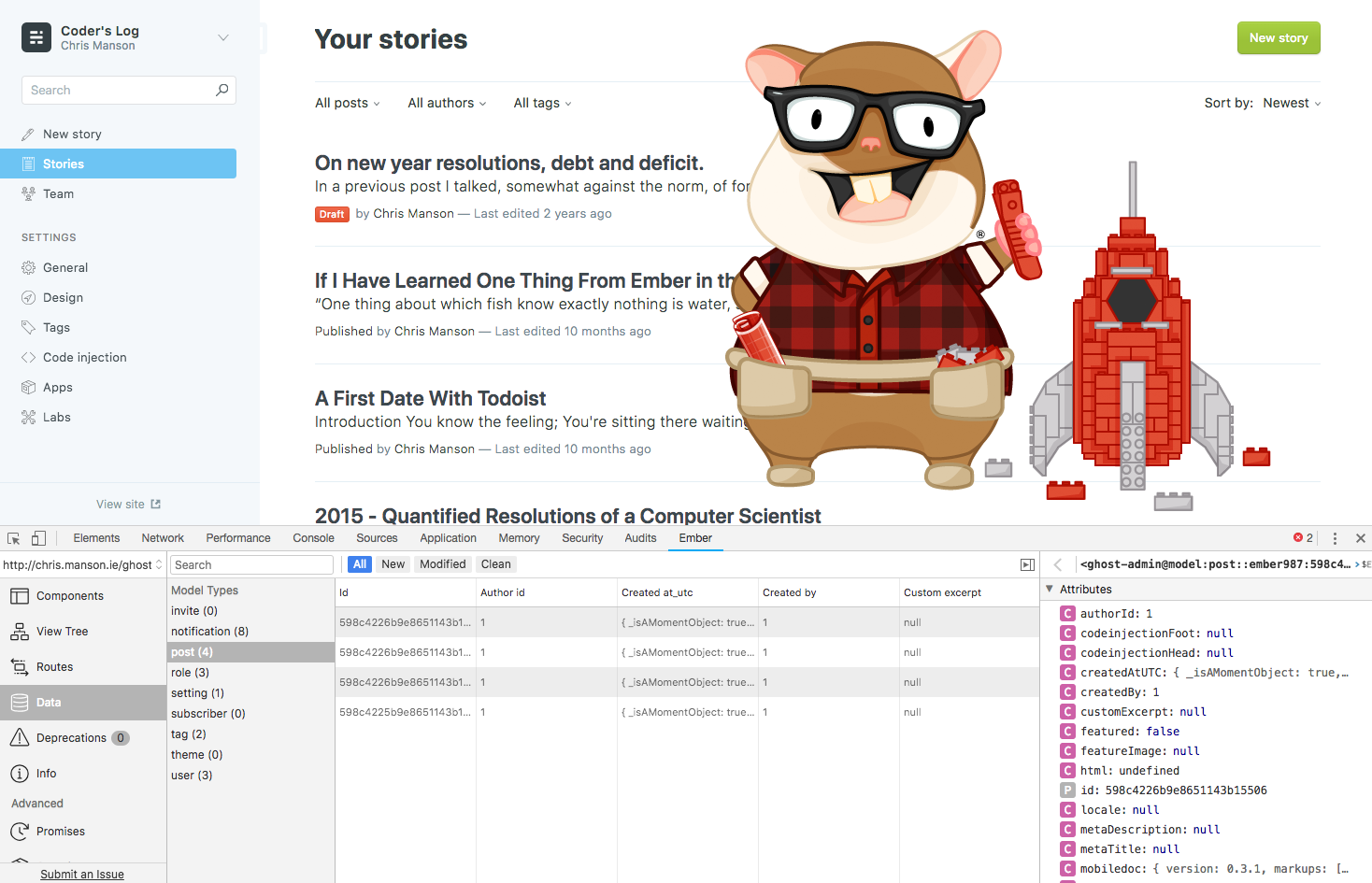Click the Design compass icon

tap(28, 297)
